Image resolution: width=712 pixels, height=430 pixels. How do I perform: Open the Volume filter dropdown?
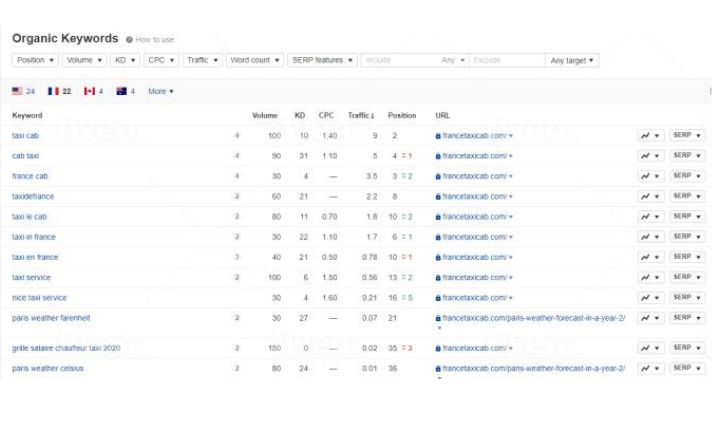click(84, 60)
